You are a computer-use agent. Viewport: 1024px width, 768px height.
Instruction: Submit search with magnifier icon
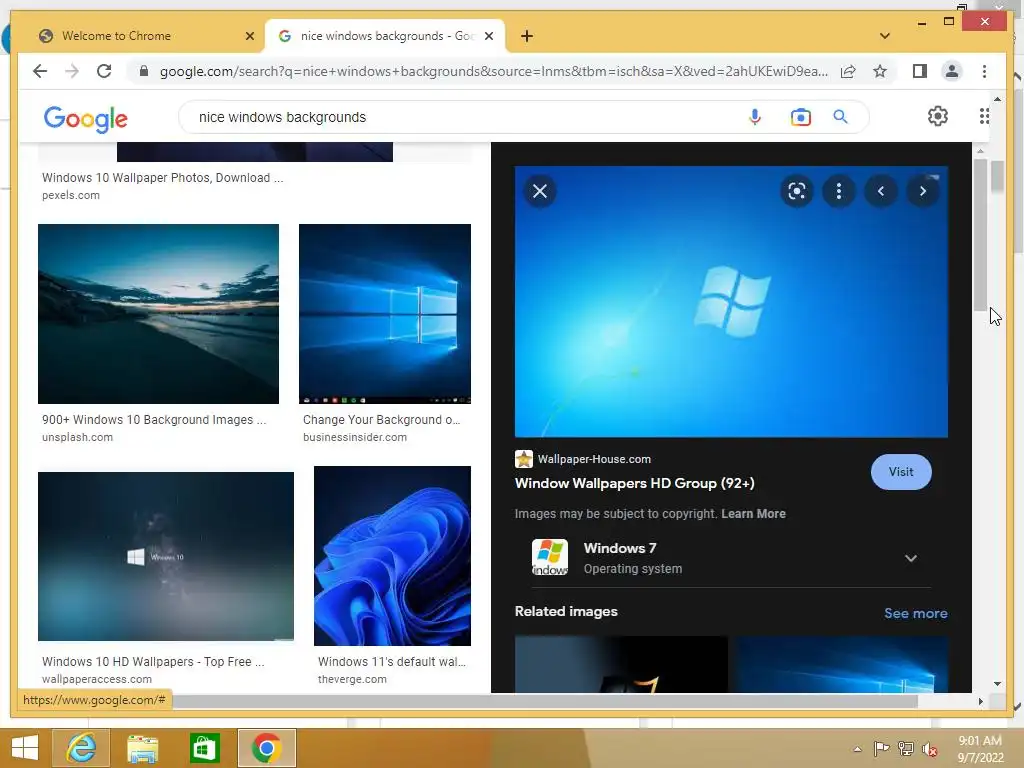pos(840,117)
